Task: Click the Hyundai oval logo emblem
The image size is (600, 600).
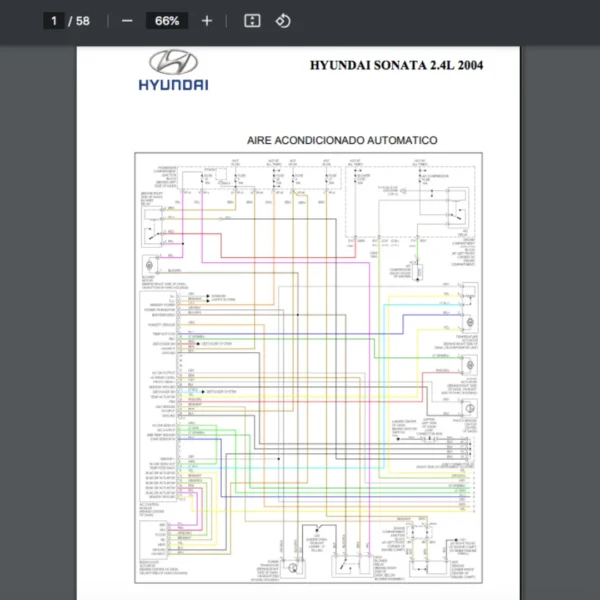Action: (173, 61)
